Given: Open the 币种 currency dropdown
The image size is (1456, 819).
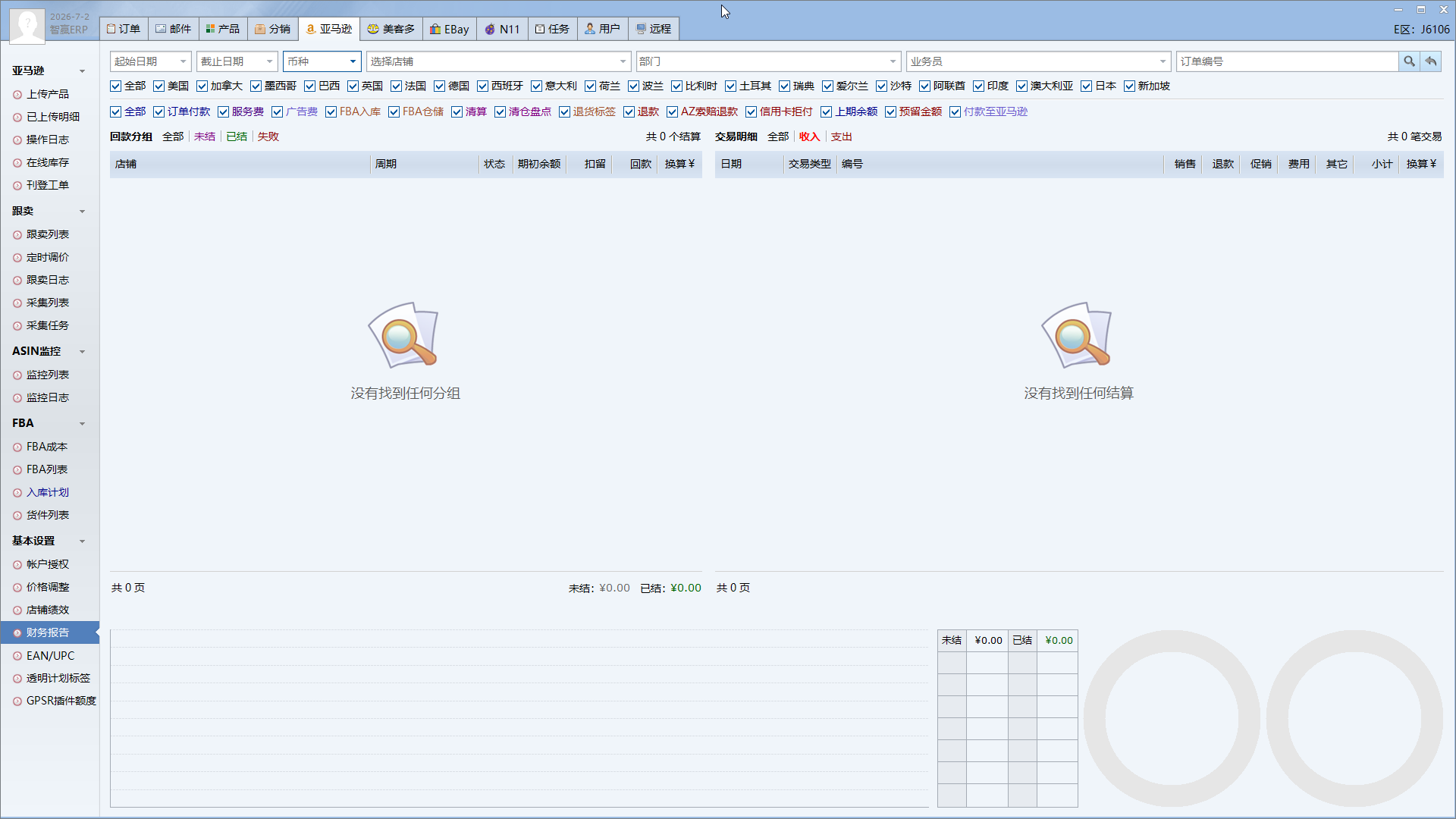Looking at the screenshot, I should pyautogui.click(x=353, y=61).
